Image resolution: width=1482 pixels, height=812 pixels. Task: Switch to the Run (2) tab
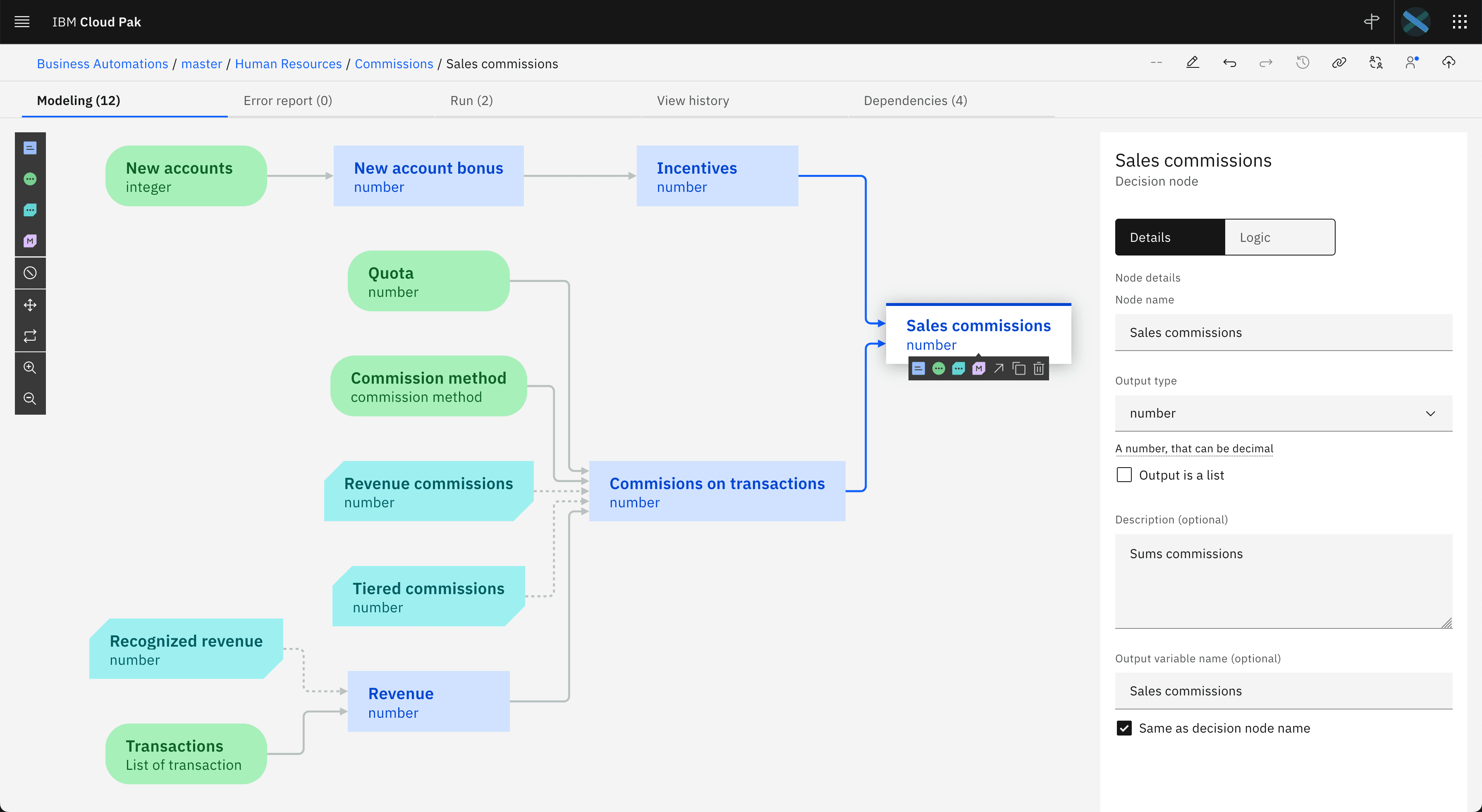tap(471, 100)
